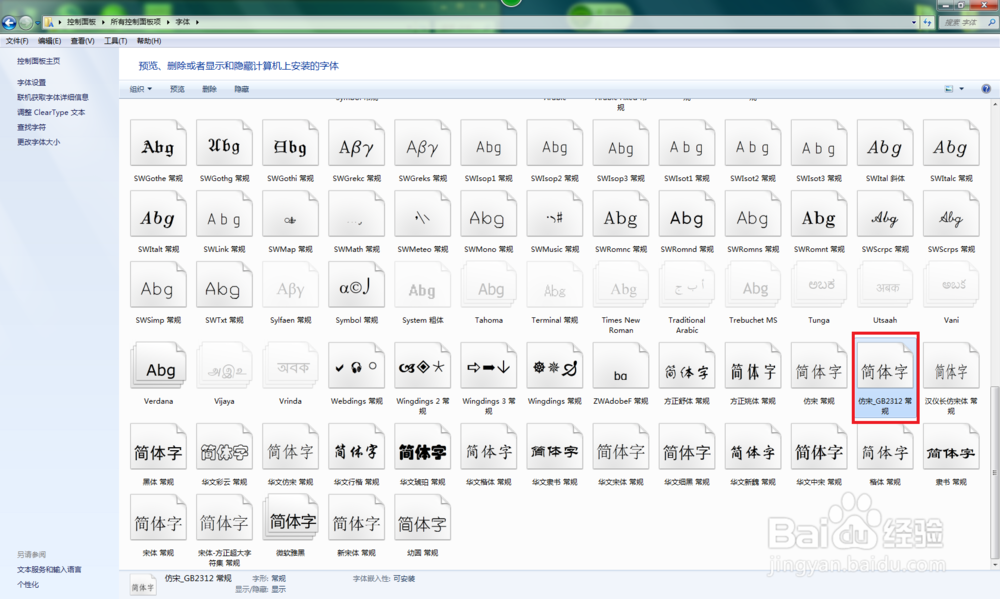The width and height of the screenshot is (1000, 599).
Task: Open the 编辑(E) menu
Action: coord(49,41)
